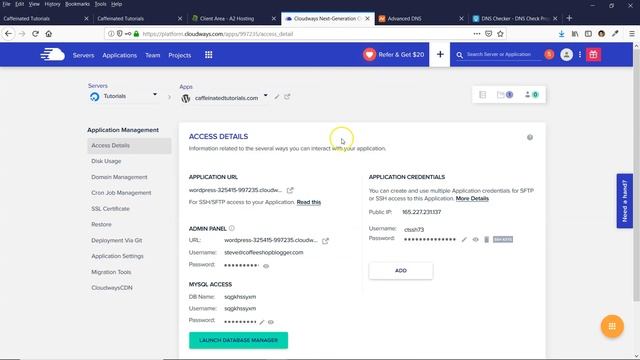Click the SSH KEYS badge button
640x360 pixels.
[503, 240]
